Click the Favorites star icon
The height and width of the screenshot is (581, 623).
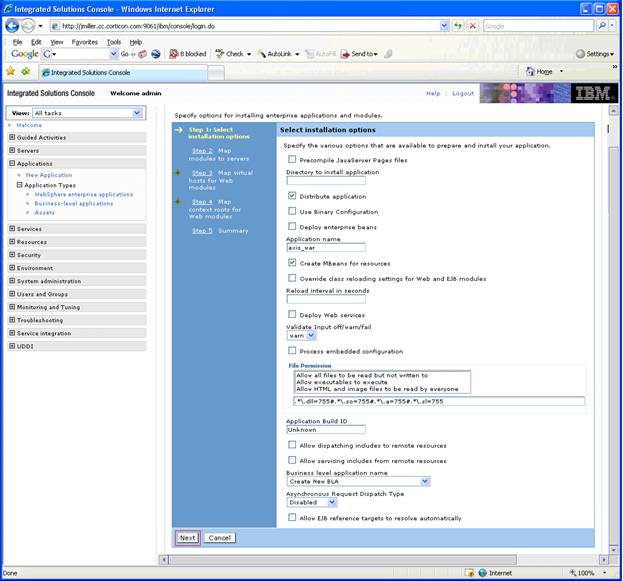(11, 72)
